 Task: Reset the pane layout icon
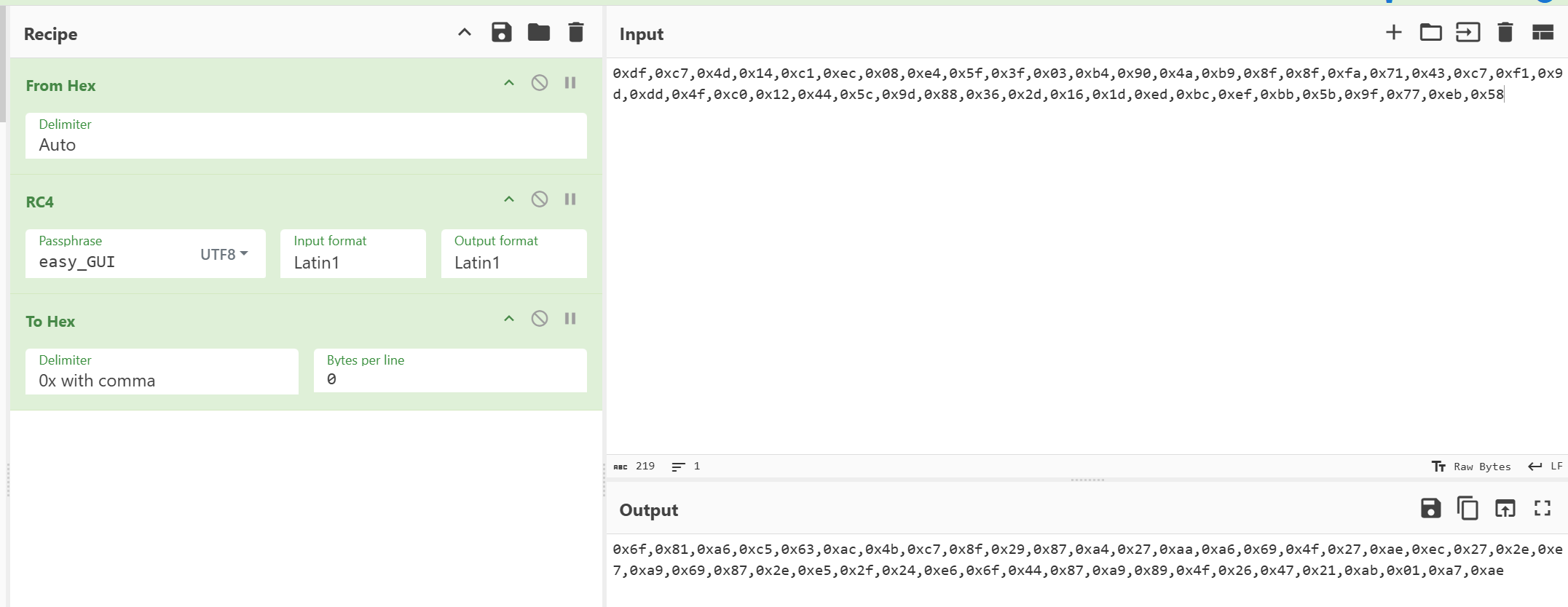tap(1543, 33)
